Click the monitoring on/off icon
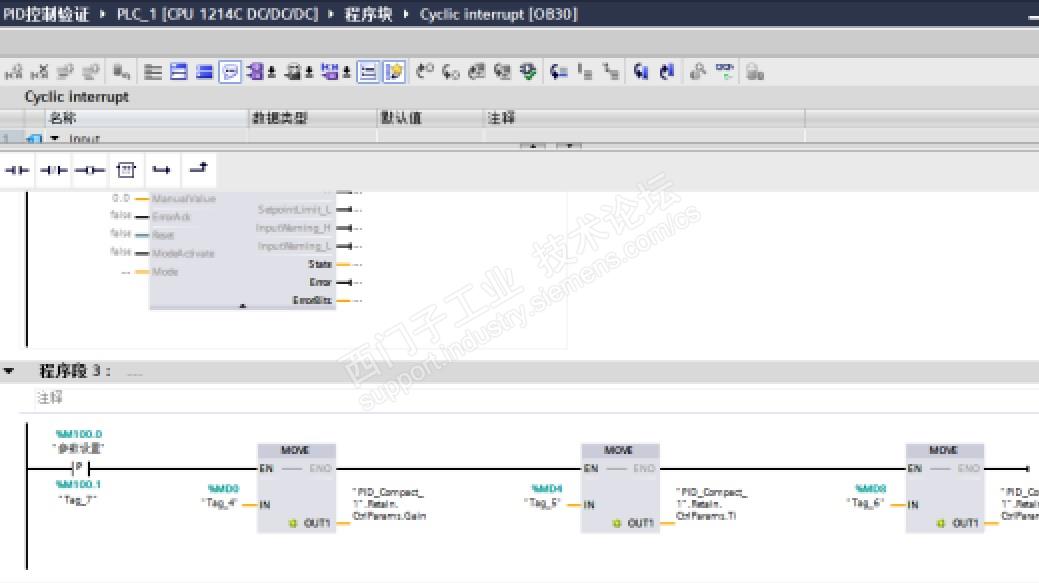The height and width of the screenshot is (583, 1039). point(724,72)
